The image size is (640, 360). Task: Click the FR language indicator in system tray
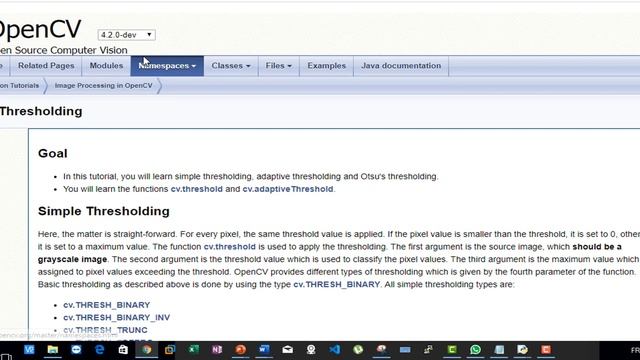click(x=635, y=350)
